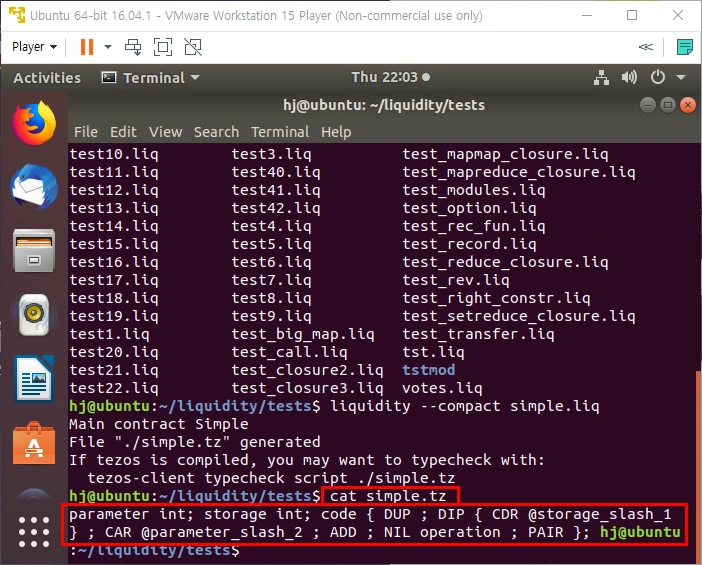Maximize the VMware Player window
This screenshot has width=702, height=565.
(x=632, y=15)
